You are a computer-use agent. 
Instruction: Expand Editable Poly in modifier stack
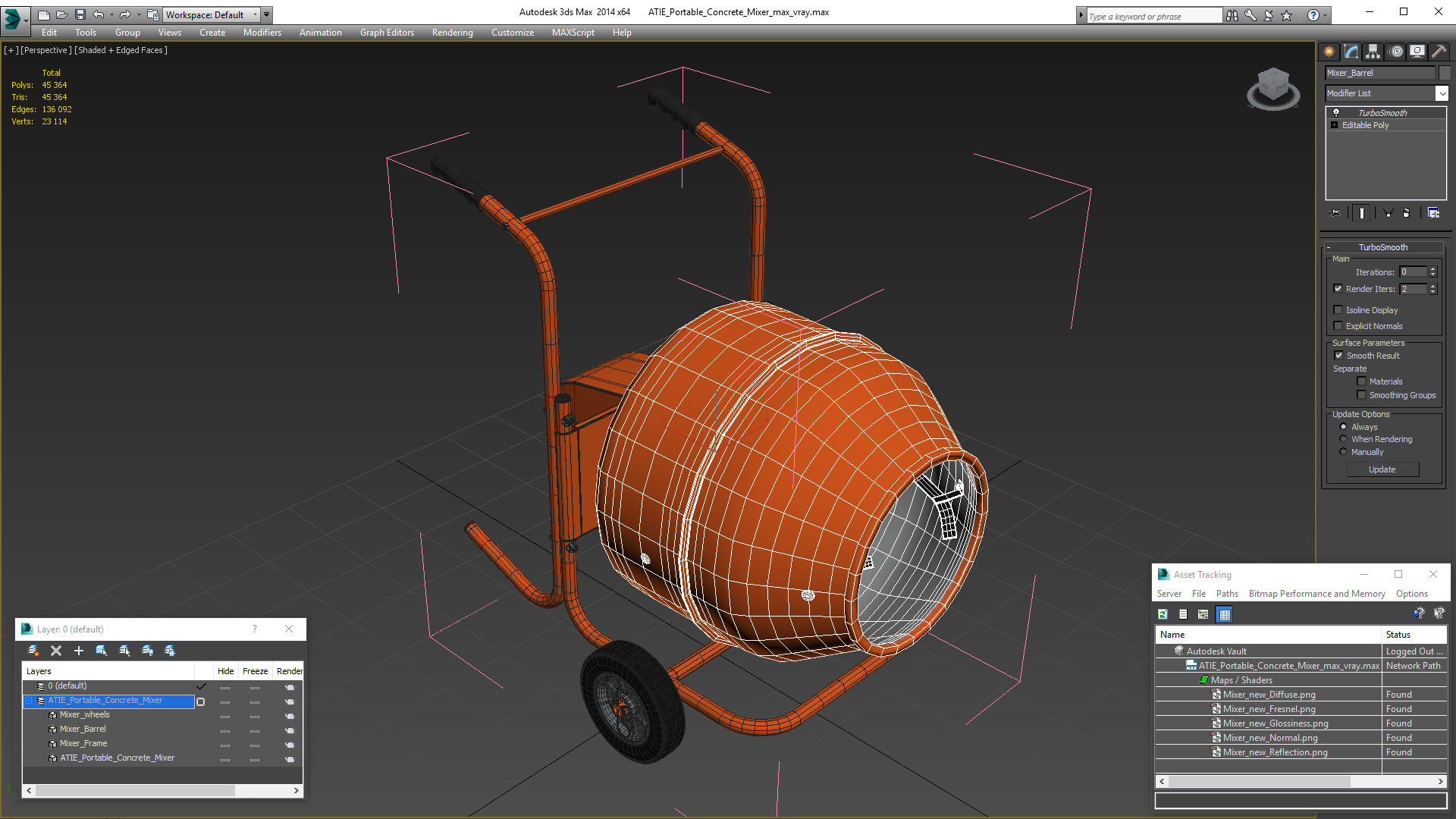tap(1334, 125)
